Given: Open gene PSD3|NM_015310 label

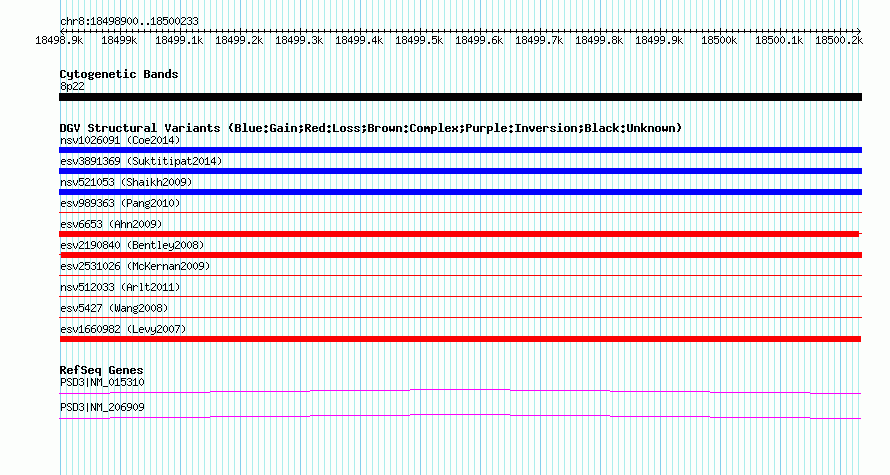Looking at the screenshot, I should [102, 382].
